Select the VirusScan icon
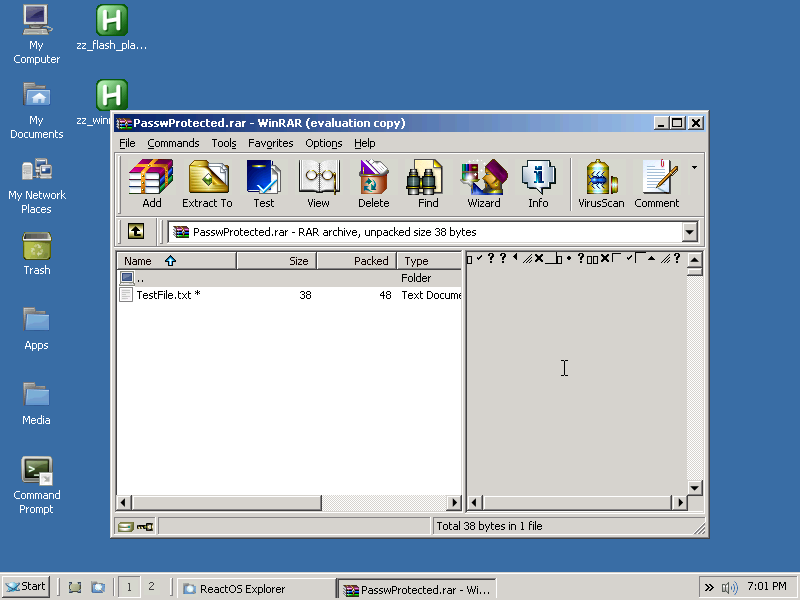The image size is (800, 600). click(x=600, y=184)
